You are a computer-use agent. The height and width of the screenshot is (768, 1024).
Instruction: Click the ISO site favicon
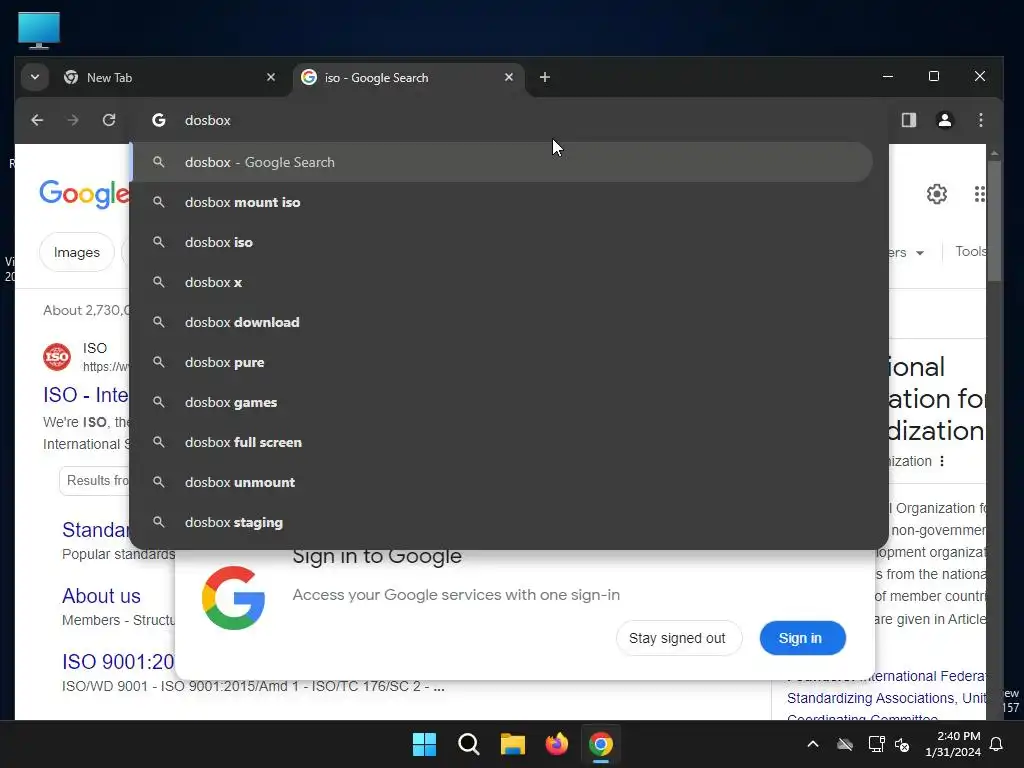(57, 357)
